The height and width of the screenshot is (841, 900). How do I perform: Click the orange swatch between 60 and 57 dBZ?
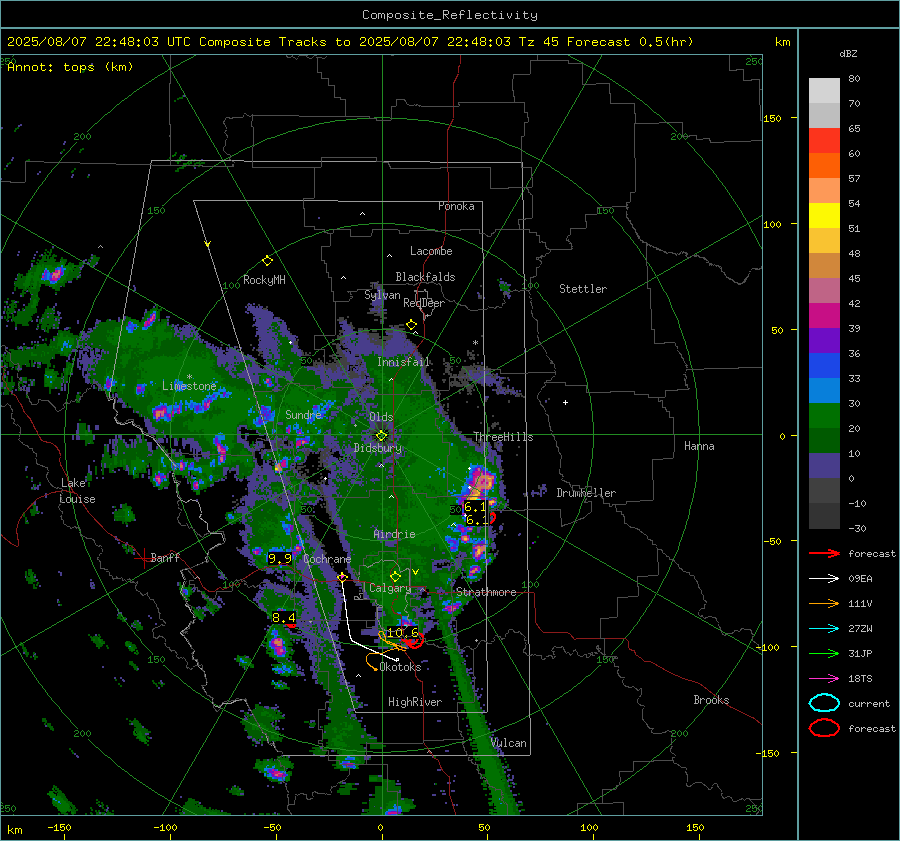(x=824, y=166)
